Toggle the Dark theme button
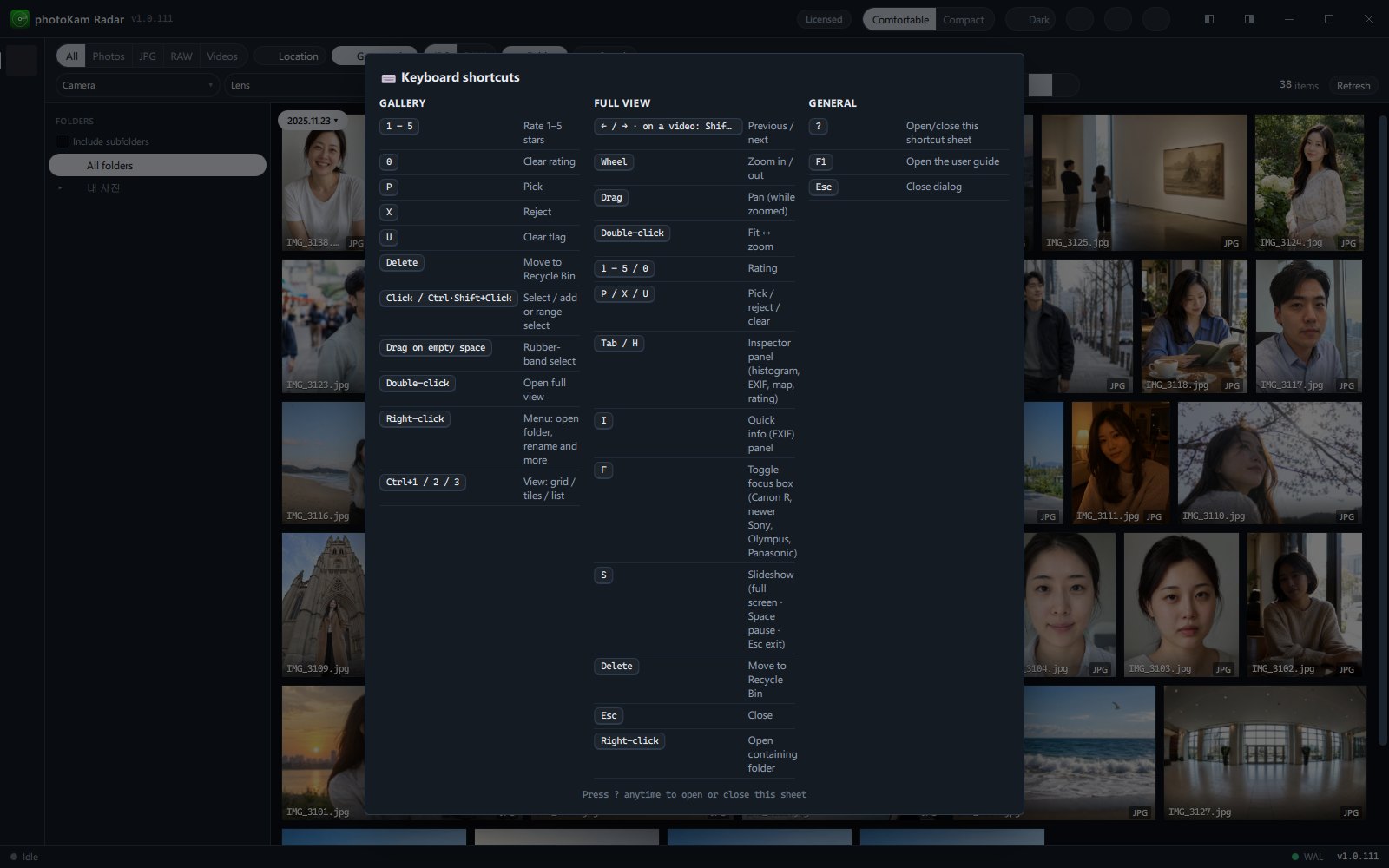1389x868 pixels. [1030, 19]
